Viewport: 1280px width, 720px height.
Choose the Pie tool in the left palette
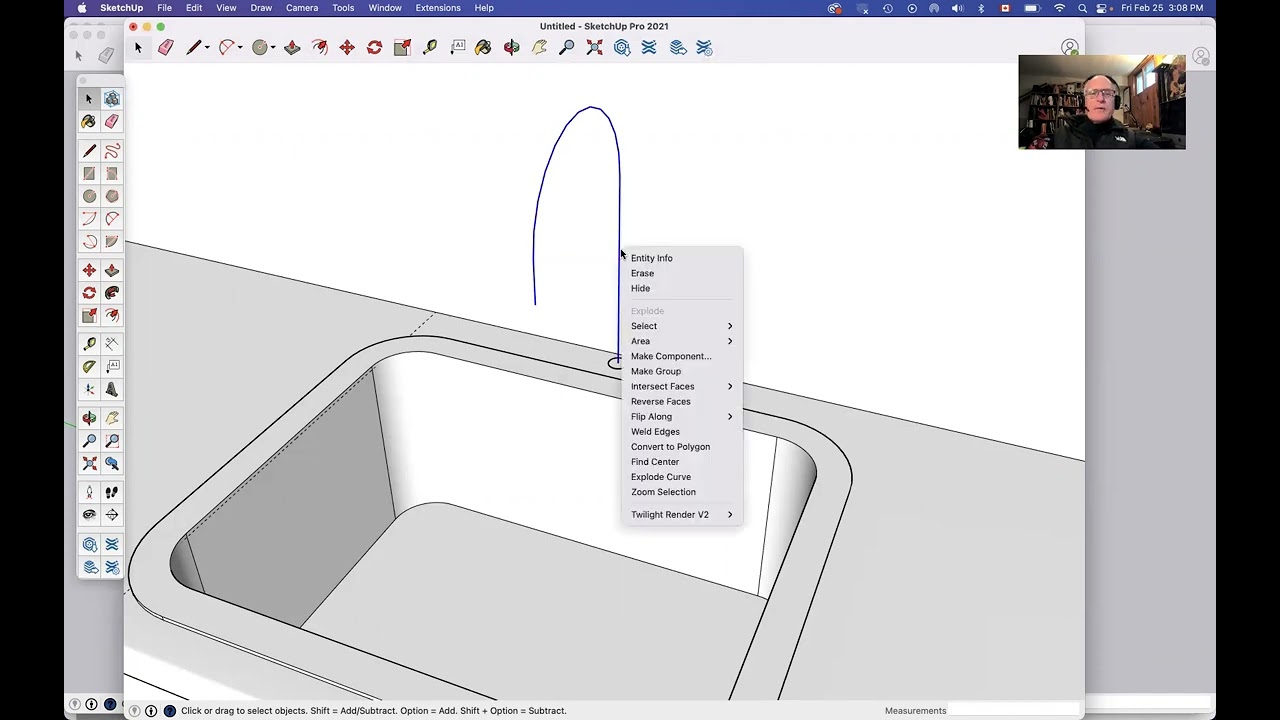[x=112, y=242]
